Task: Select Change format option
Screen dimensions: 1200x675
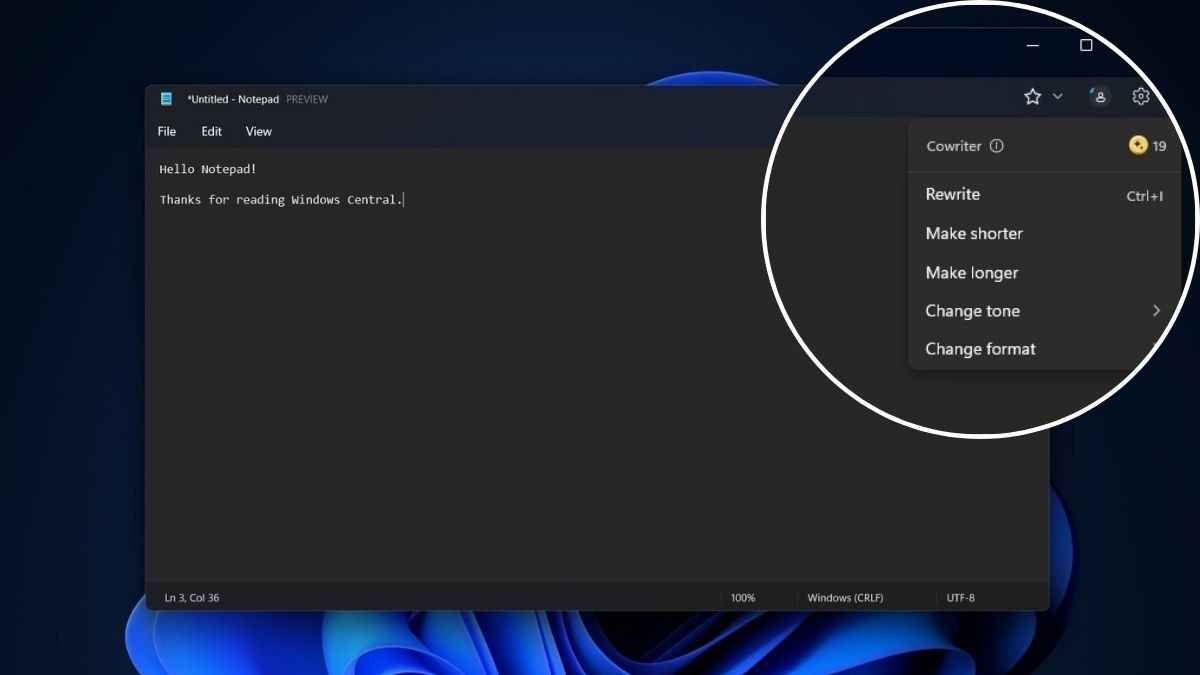Action: pos(980,349)
